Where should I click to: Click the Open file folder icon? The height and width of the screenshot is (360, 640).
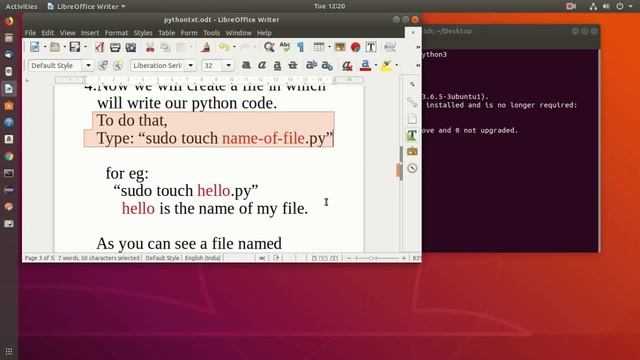pos(55,47)
